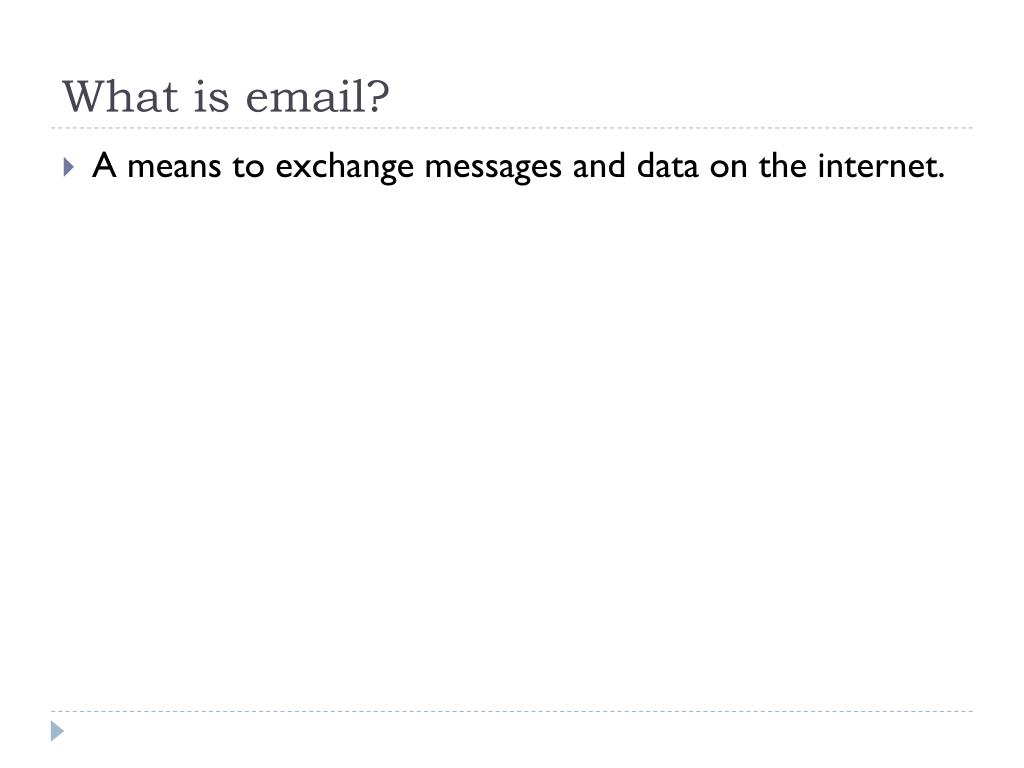
Task: Select the word 'What' in the title
Action: [x=120, y=97]
